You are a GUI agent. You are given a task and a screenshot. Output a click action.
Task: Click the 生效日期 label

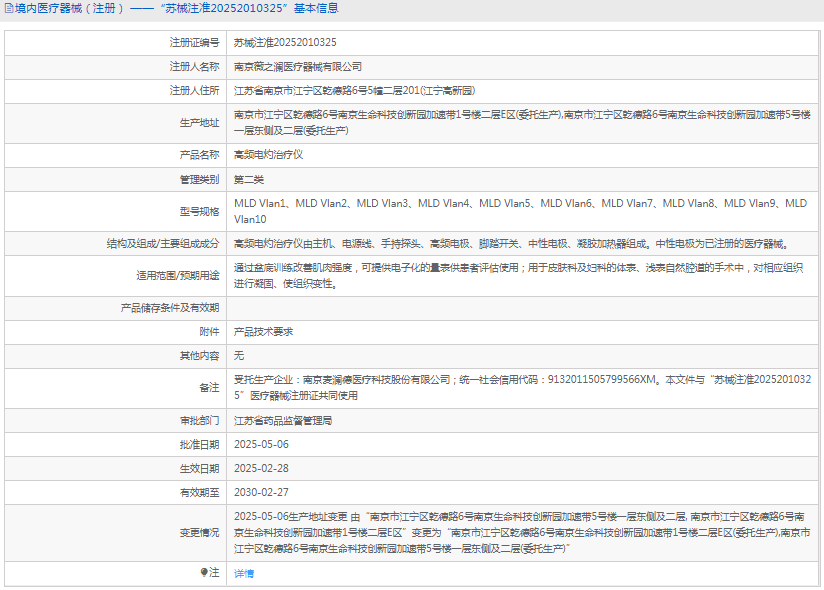(x=200, y=469)
